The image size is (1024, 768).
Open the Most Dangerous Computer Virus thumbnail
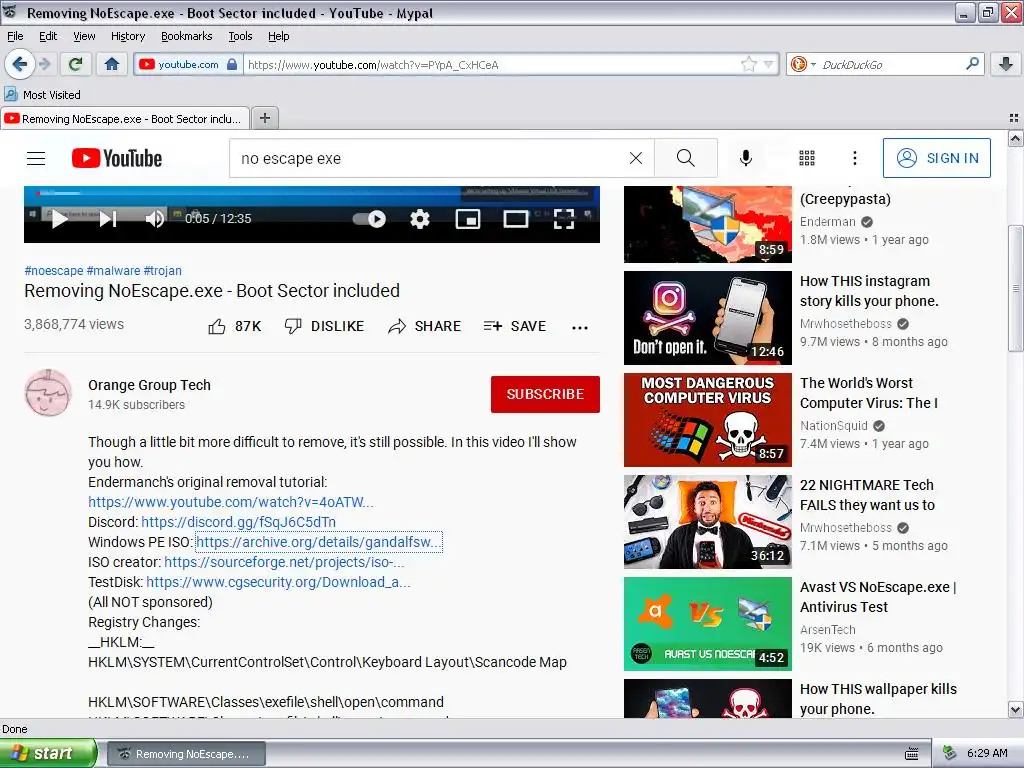pyautogui.click(x=708, y=419)
